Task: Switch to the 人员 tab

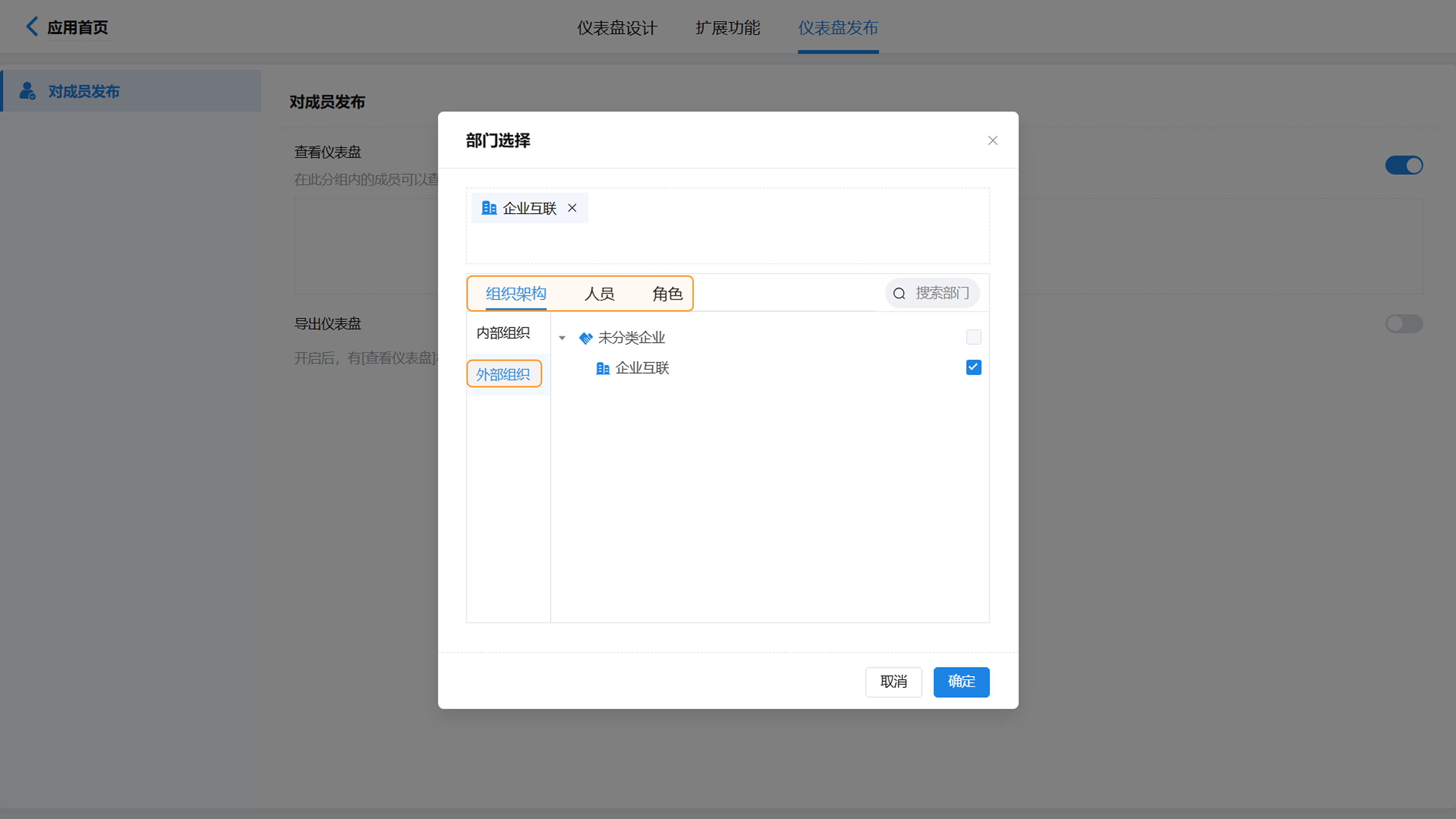Action: 599,294
